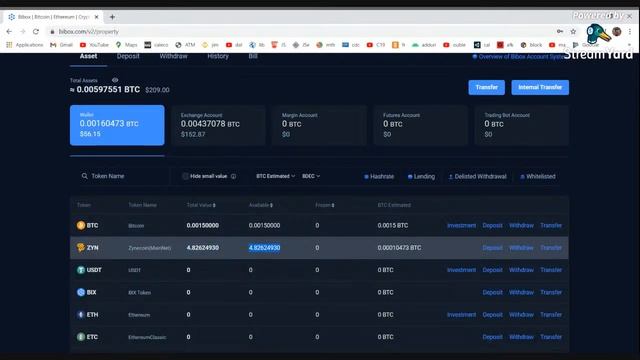Open the Gmail bookmark
The width and height of the screenshot is (640, 360).
point(62,45)
